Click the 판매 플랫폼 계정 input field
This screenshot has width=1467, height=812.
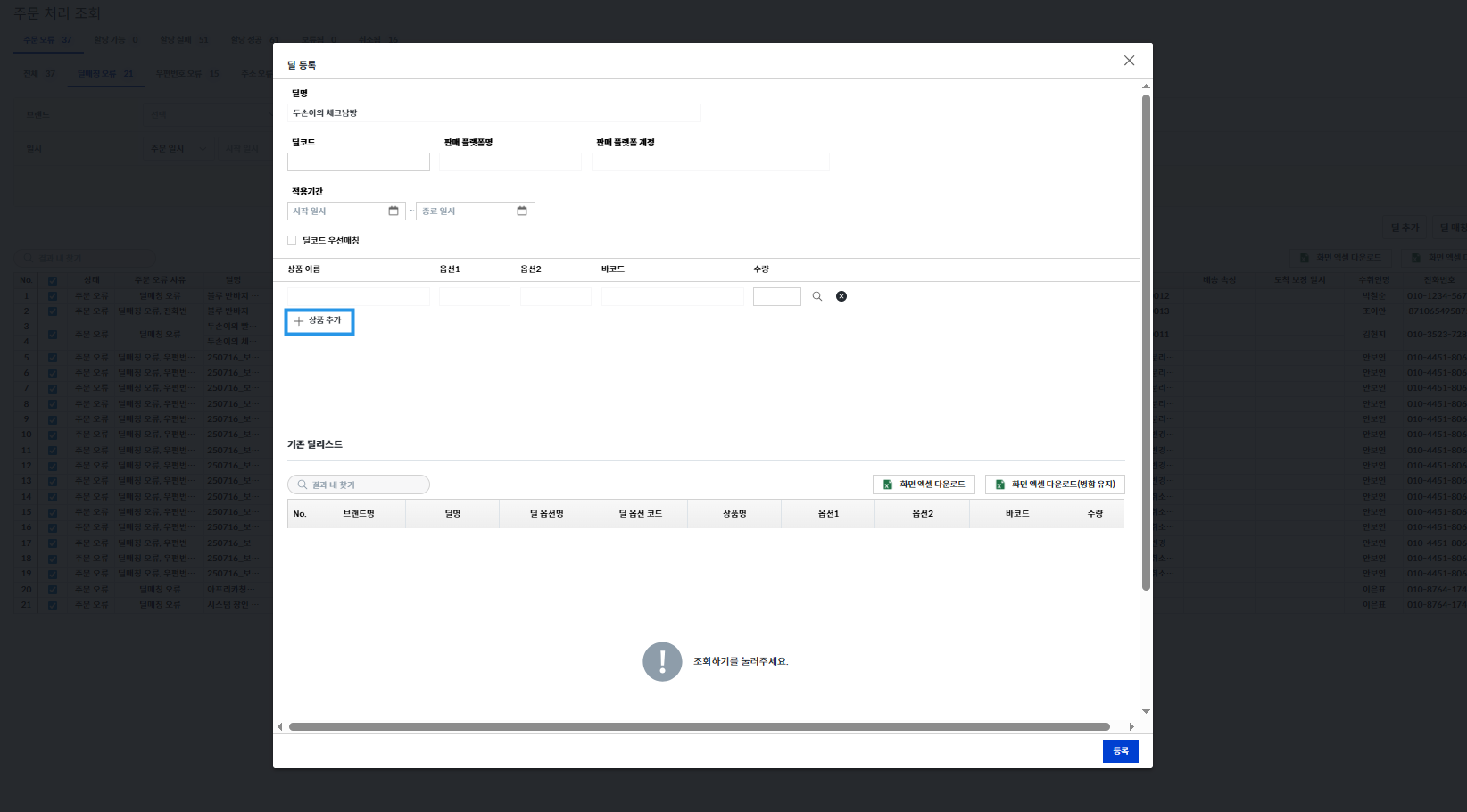coord(710,162)
